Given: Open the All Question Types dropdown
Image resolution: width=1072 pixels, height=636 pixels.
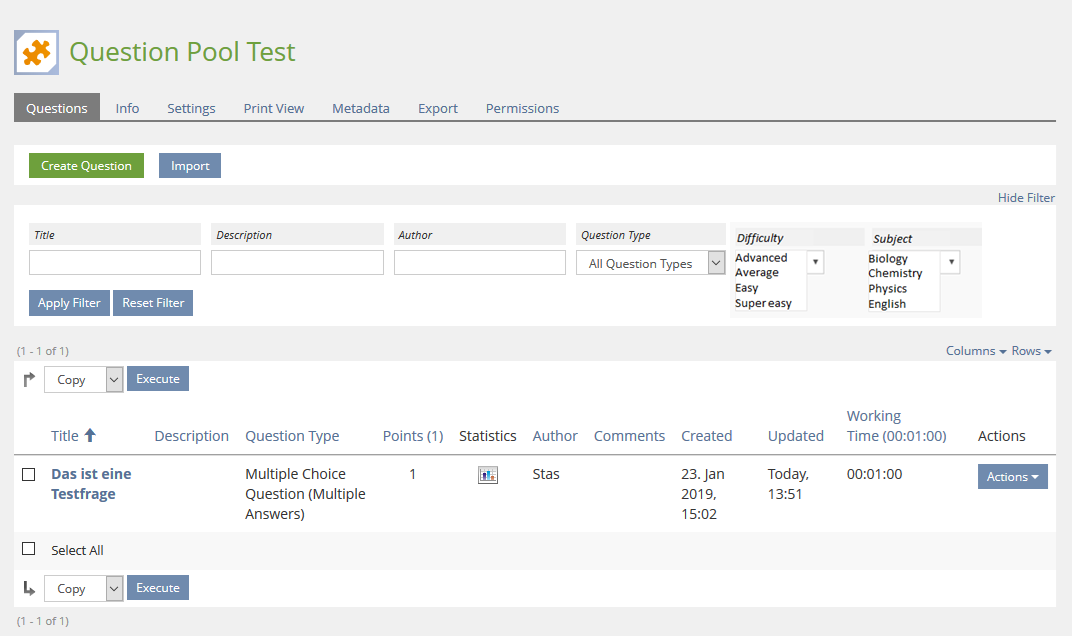Looking at the screenshot, I should [650, 263].
